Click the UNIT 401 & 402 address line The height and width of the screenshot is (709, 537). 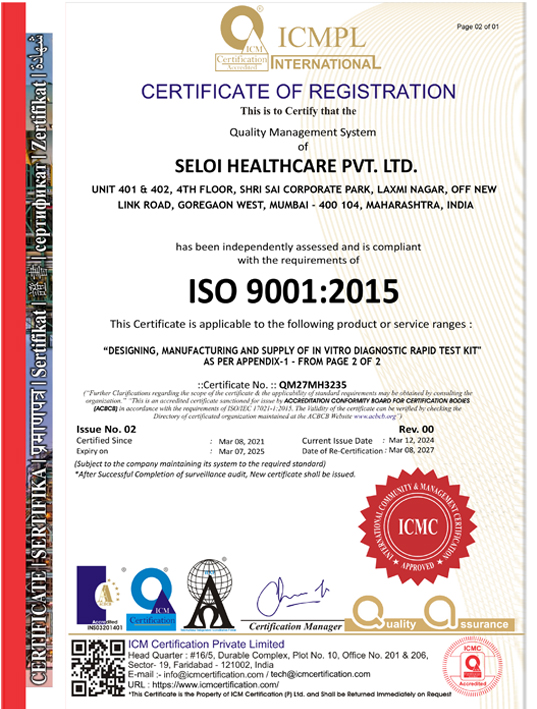[x=294, y=189]
